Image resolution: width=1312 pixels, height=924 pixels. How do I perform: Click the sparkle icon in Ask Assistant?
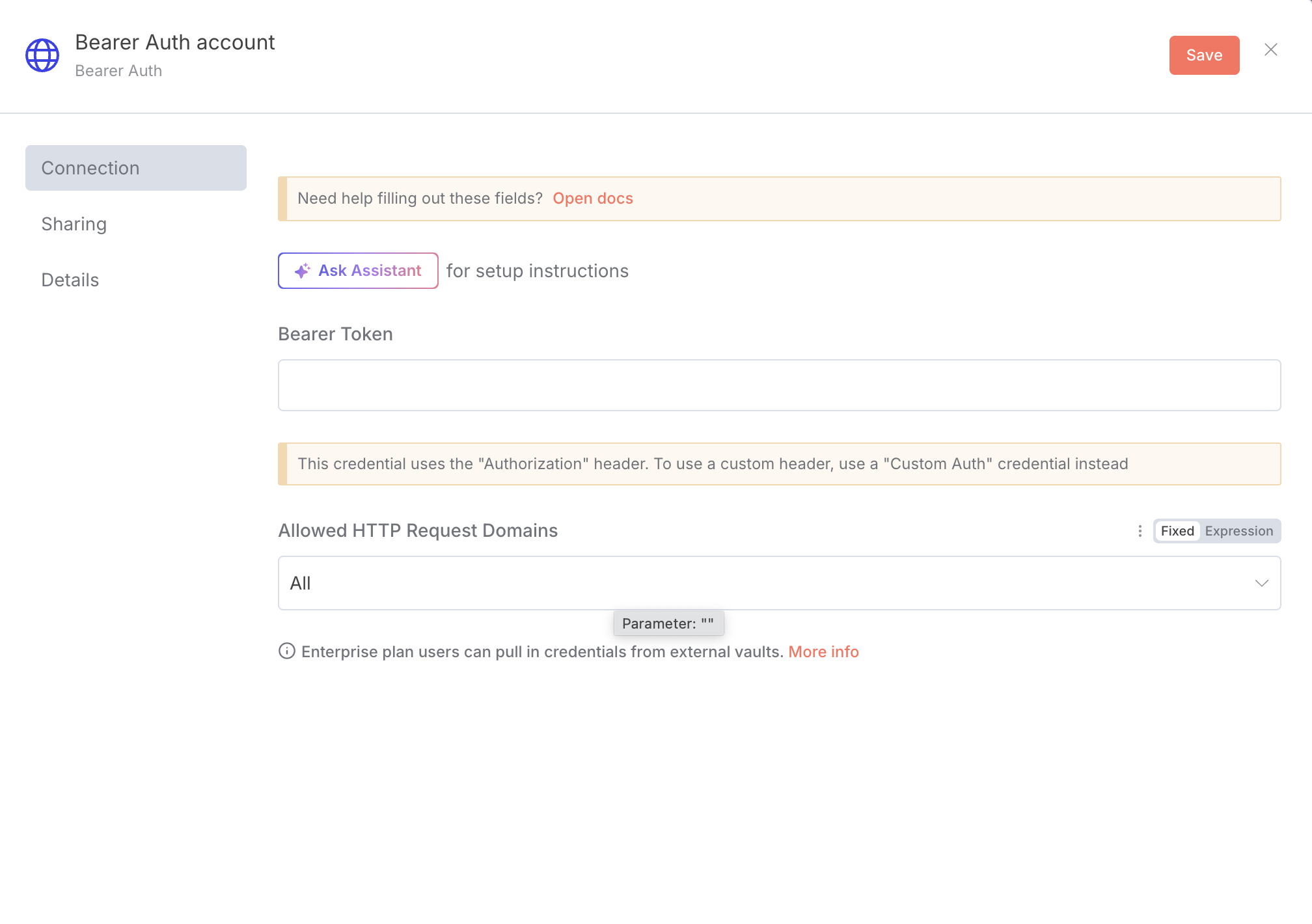(302, 271)
